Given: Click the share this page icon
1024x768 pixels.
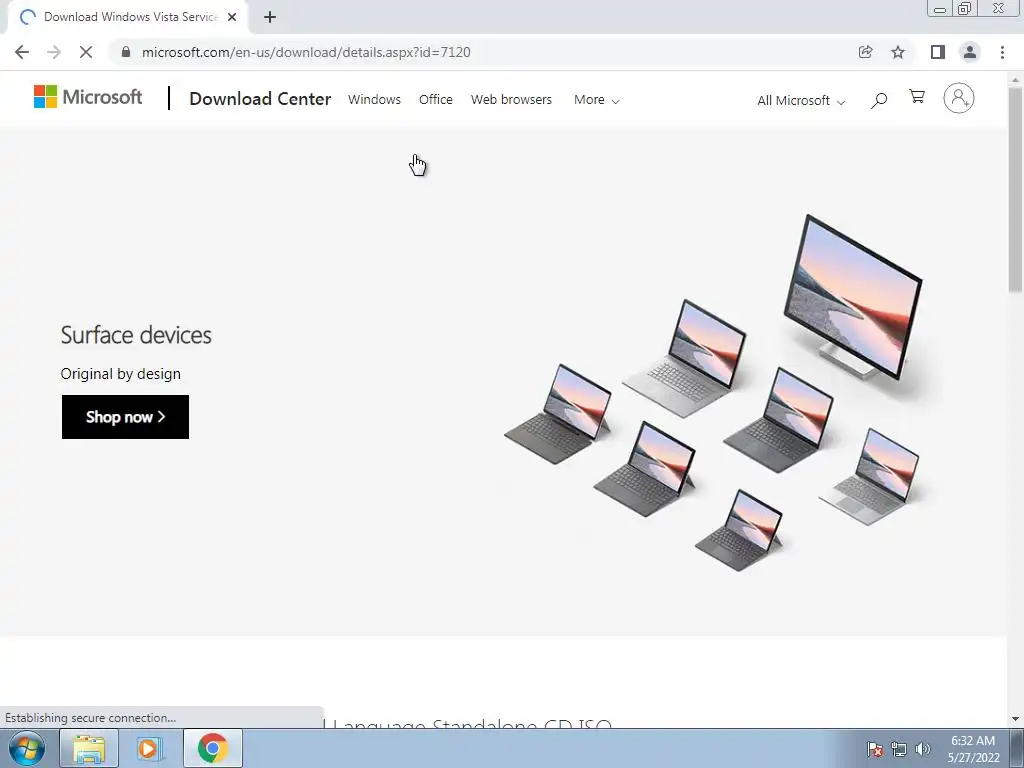Looking at the screenshot, I should tap(866, 52).
